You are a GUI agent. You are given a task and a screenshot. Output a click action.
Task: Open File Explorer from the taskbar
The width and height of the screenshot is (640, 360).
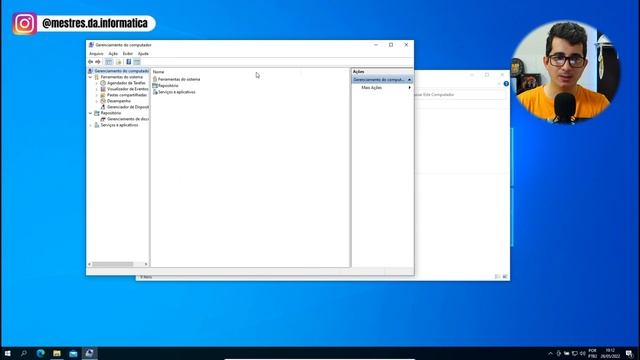point(57,353)
